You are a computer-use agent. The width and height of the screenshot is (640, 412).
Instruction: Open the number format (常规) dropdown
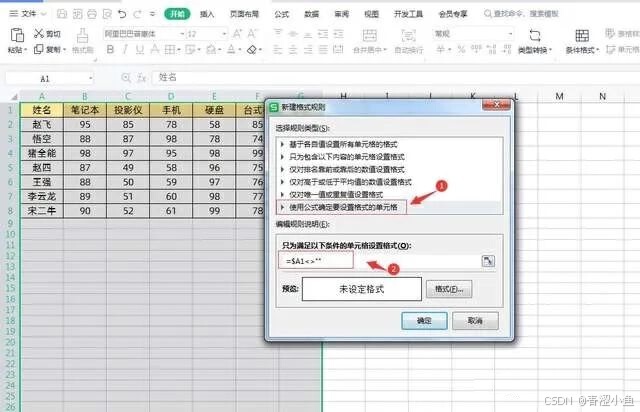510,34
